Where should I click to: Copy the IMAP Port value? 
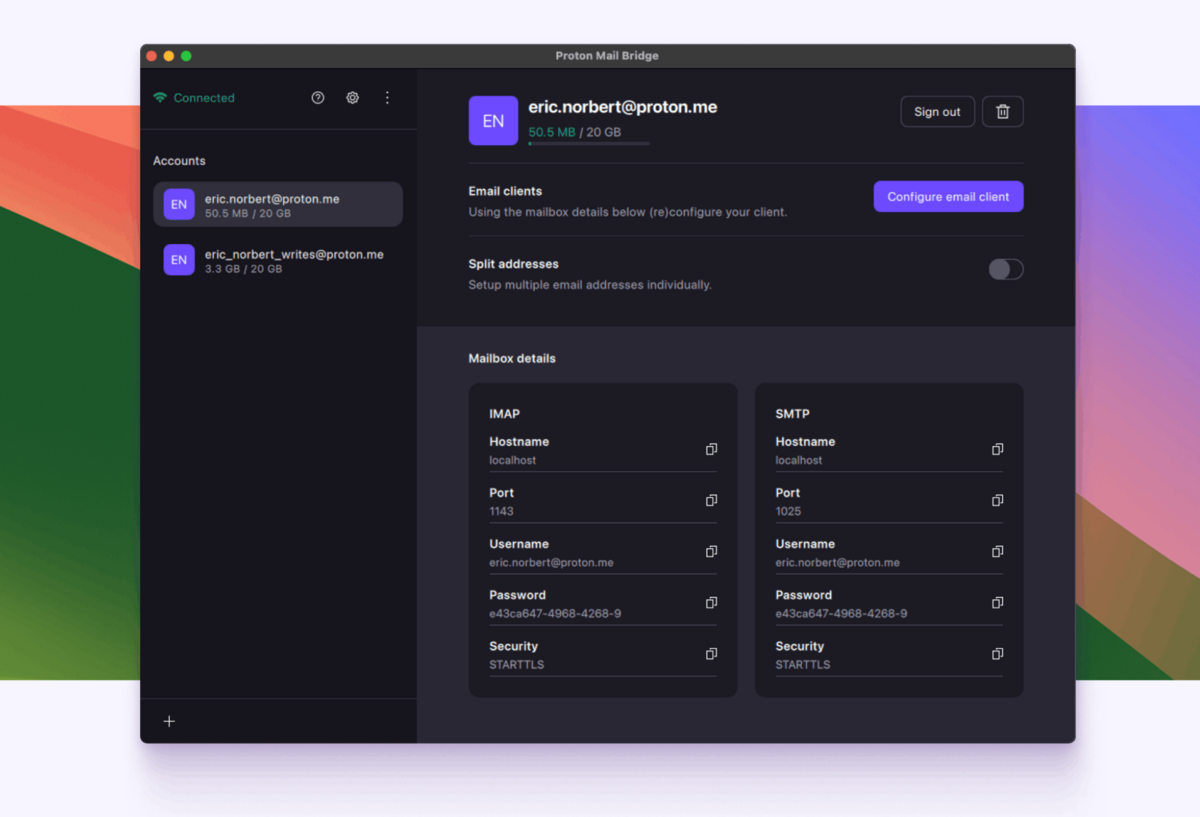[x=711, y=501]
